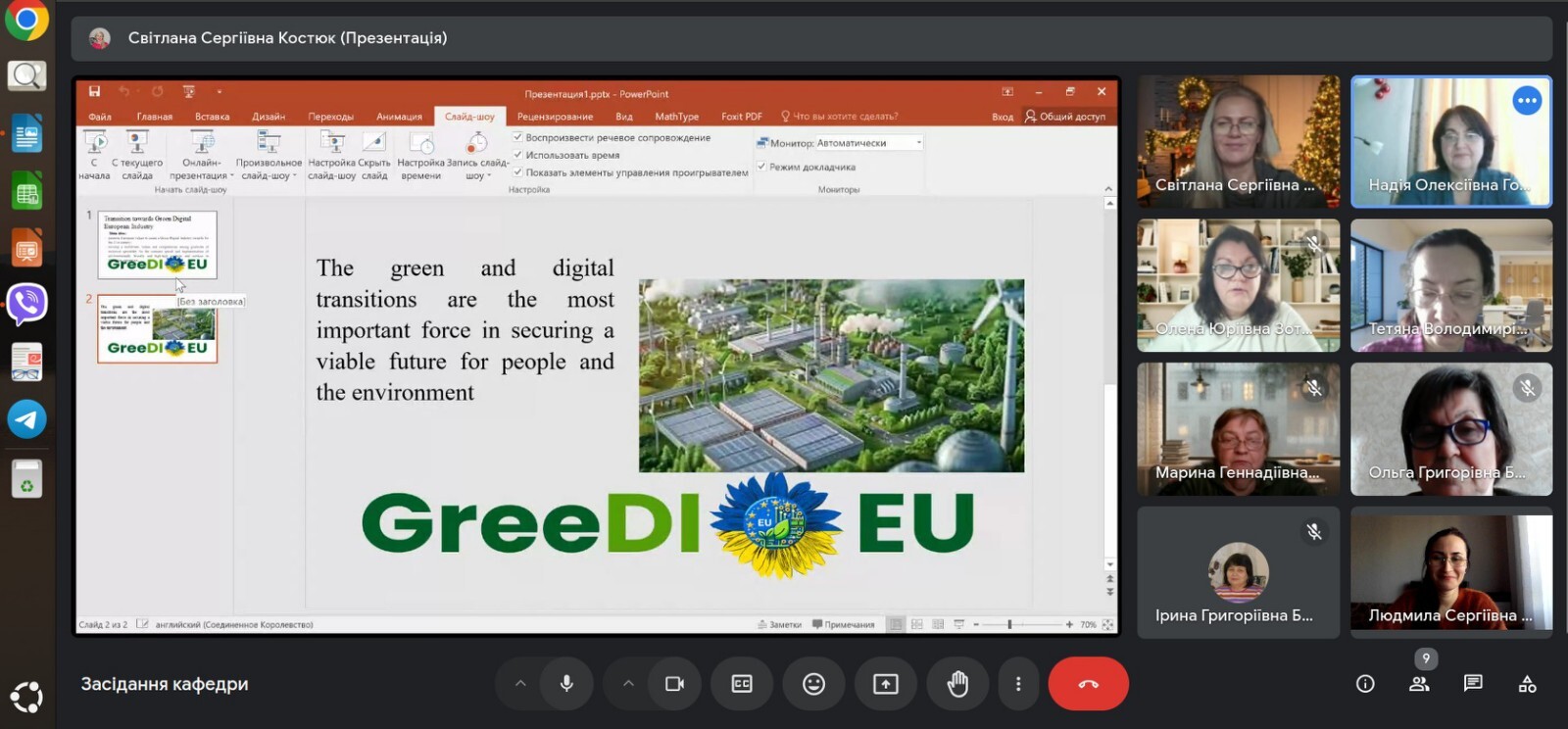
Task: Toggle the Use Timings checkbox
Action: tap(517, 155)
